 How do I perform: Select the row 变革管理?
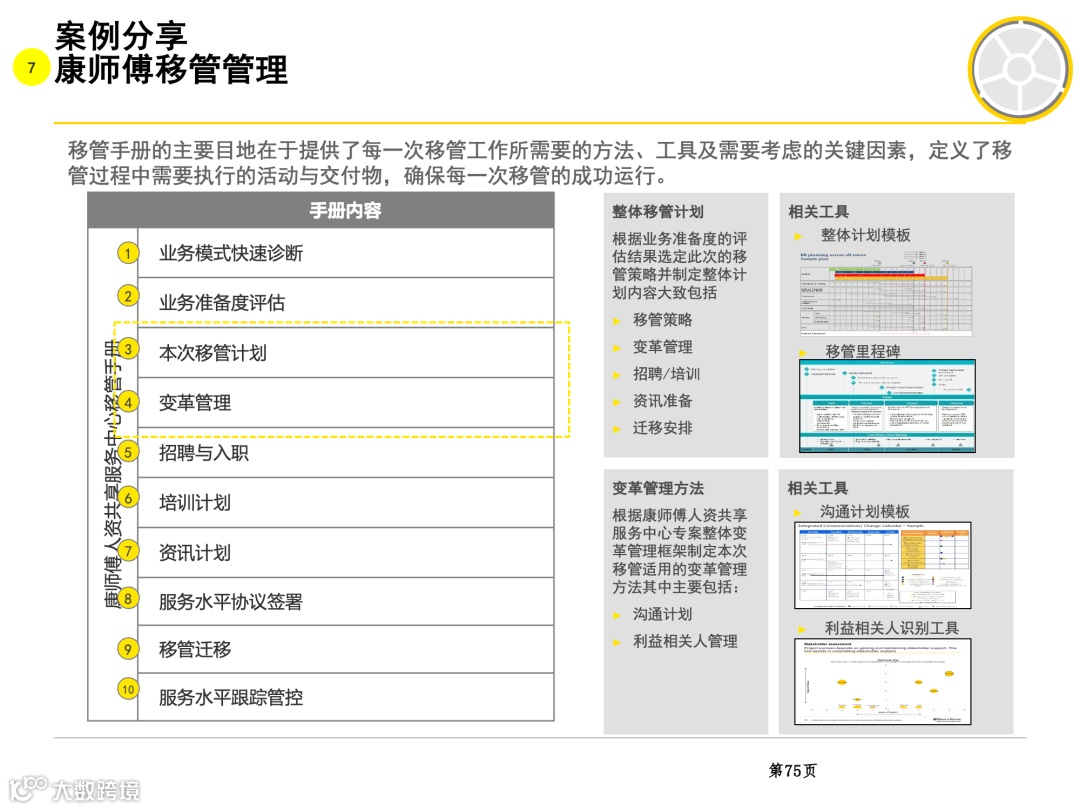[346, 403]
